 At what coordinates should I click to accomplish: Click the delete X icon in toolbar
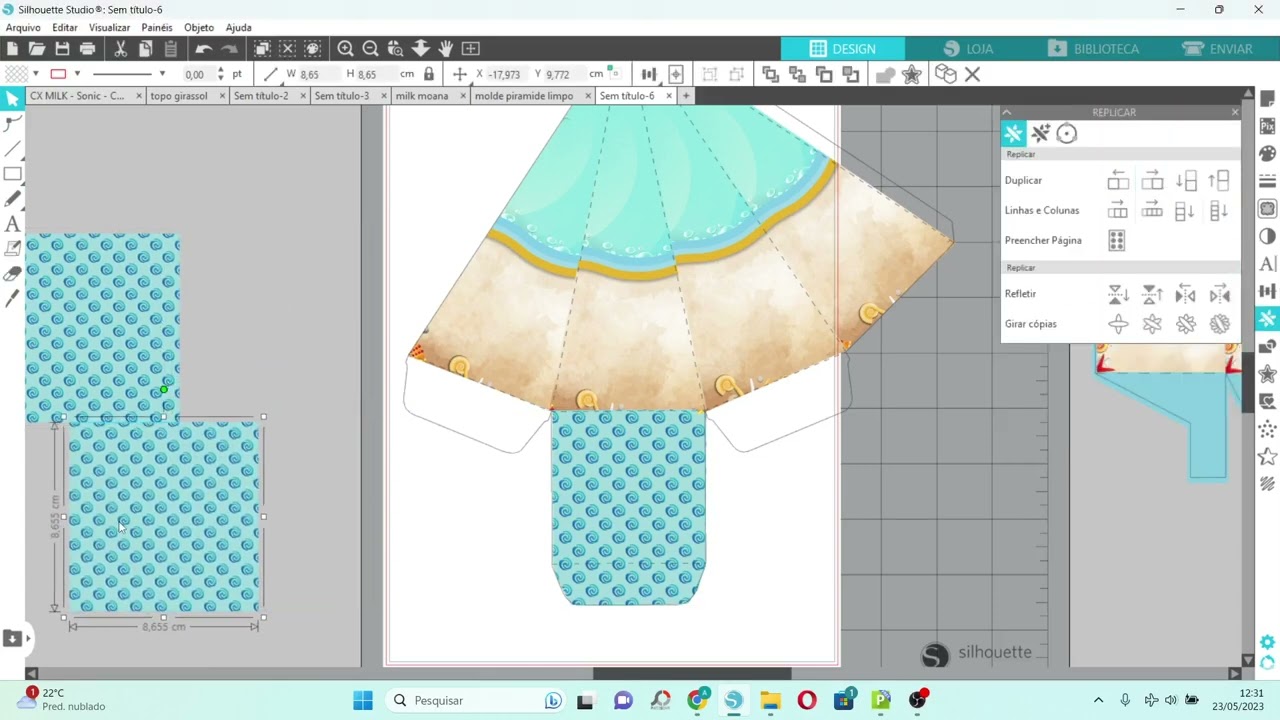click(972, 74)
